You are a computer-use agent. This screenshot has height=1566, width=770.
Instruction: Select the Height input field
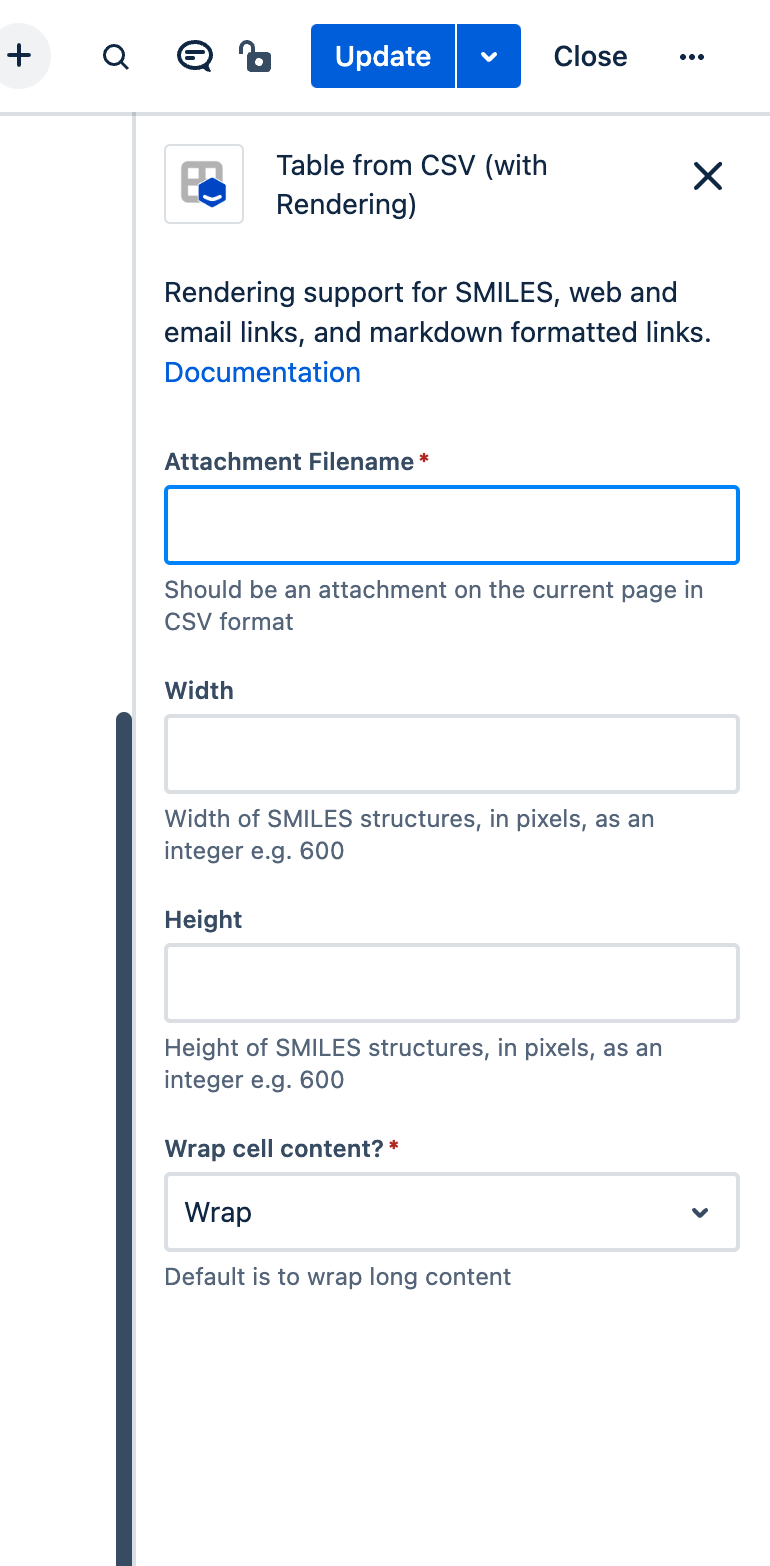pos(451,983)
